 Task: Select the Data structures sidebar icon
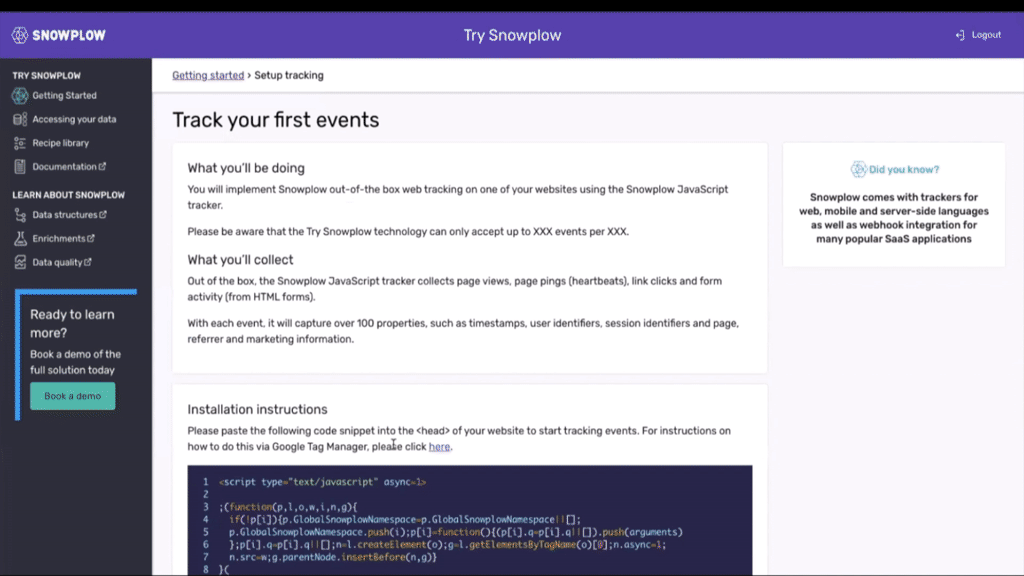pos(20,214)
